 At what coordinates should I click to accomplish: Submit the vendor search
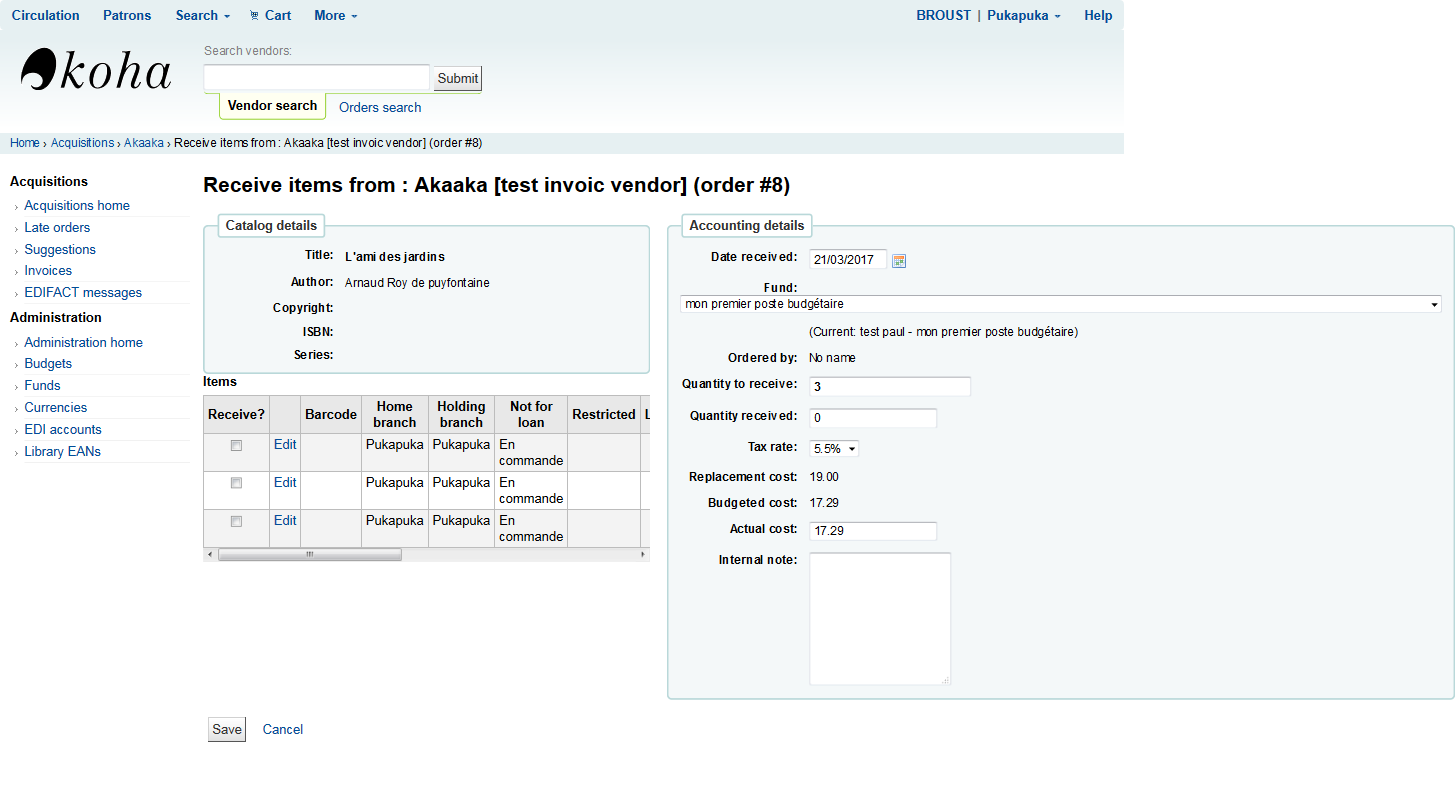458,79
